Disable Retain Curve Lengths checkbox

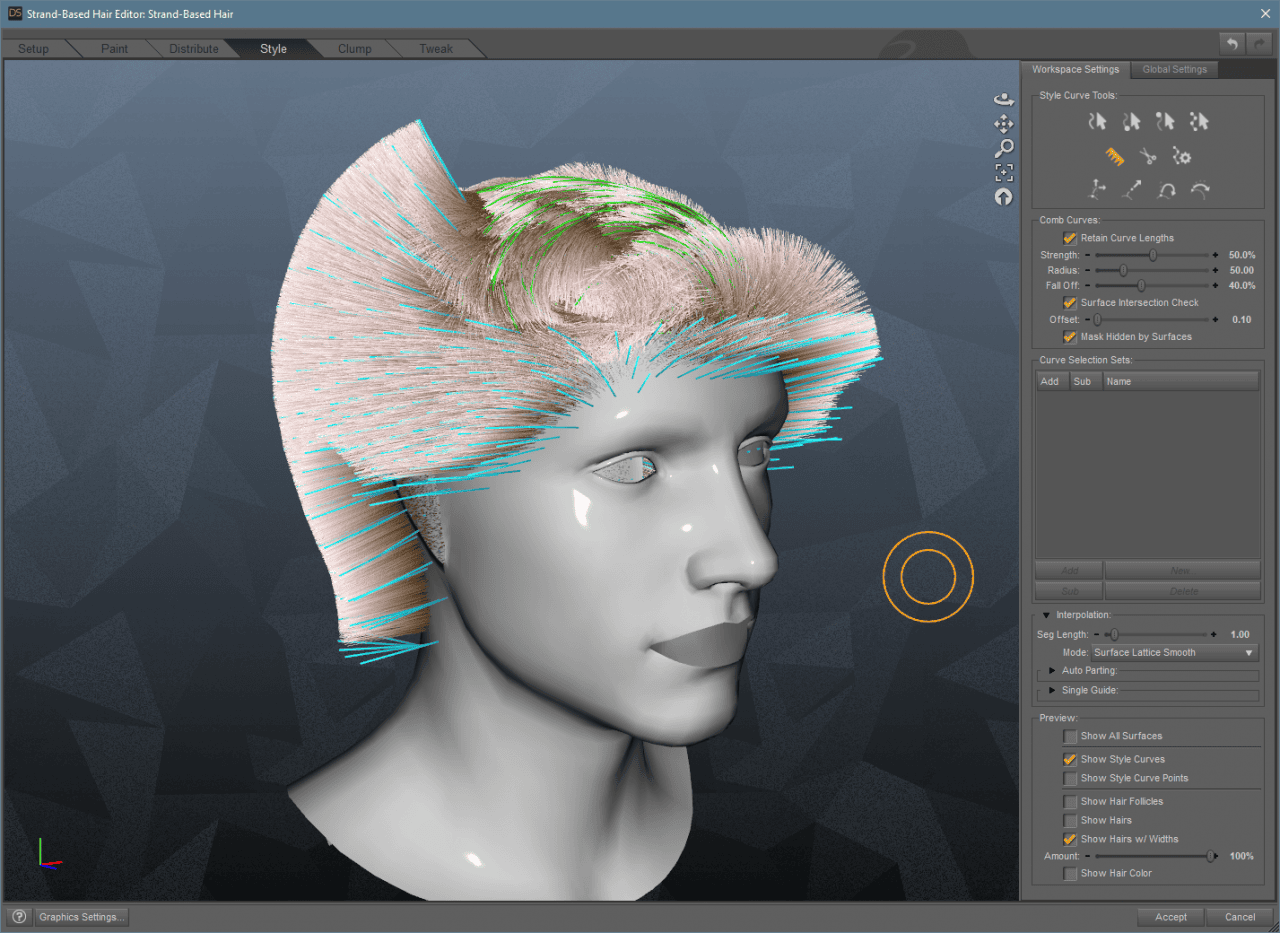coord(1070,238)
